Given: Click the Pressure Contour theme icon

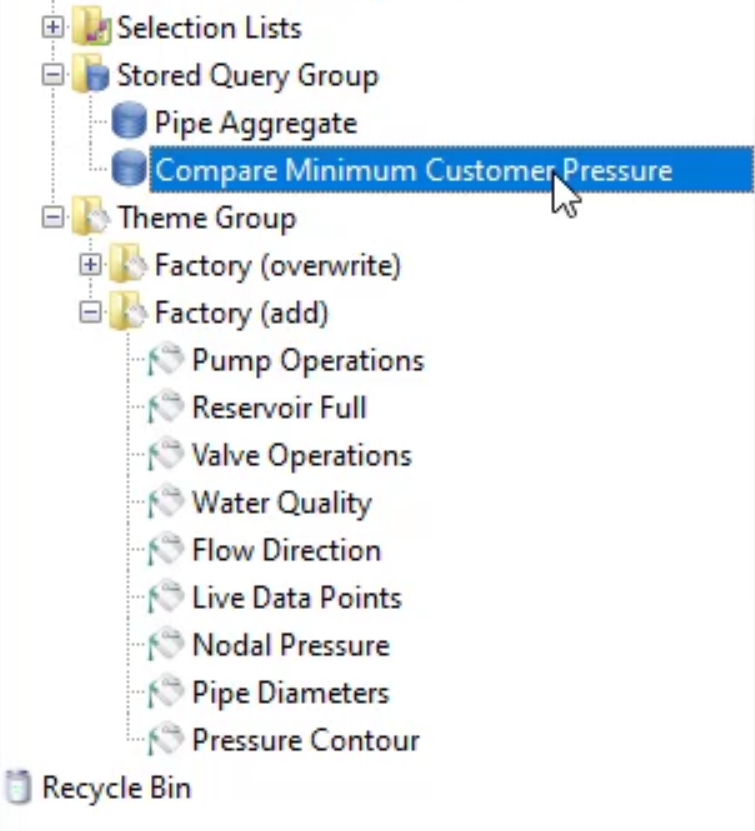Looking at the screenshot, I should coord(166,739).
